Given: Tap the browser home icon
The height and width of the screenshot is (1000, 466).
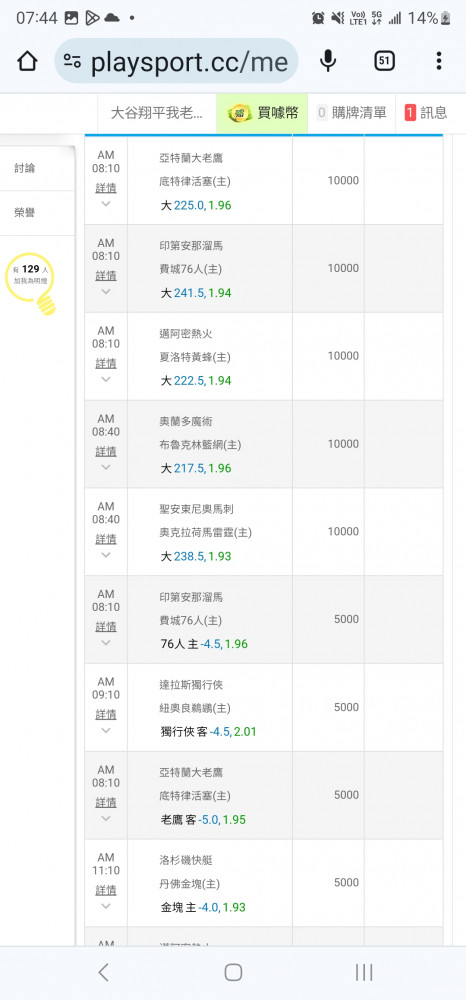Looking at the screenshot, I should click(x=27, y=61).
